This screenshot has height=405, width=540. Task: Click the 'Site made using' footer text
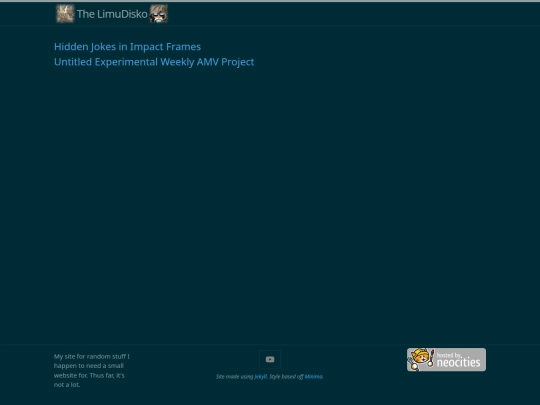[x=235, y=377]
